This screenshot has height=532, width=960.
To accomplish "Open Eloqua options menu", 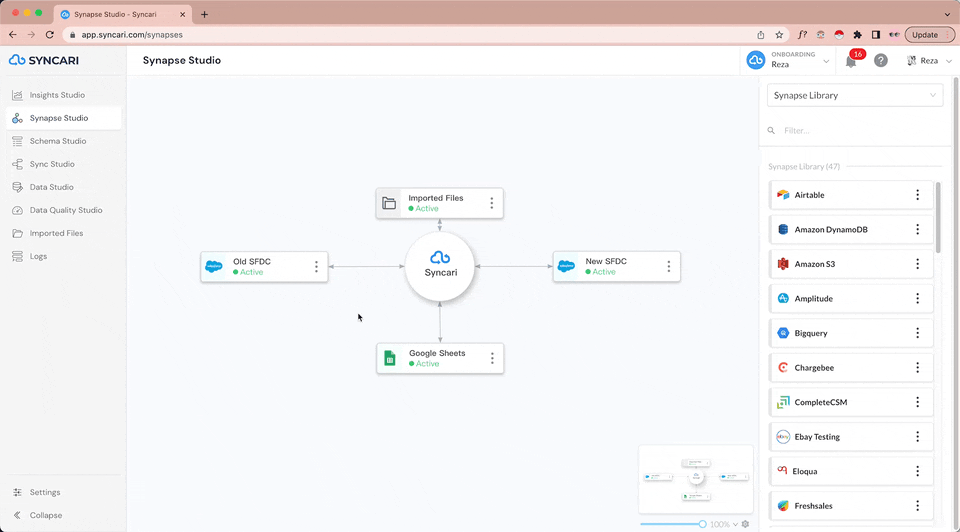I will pos(917,471).
